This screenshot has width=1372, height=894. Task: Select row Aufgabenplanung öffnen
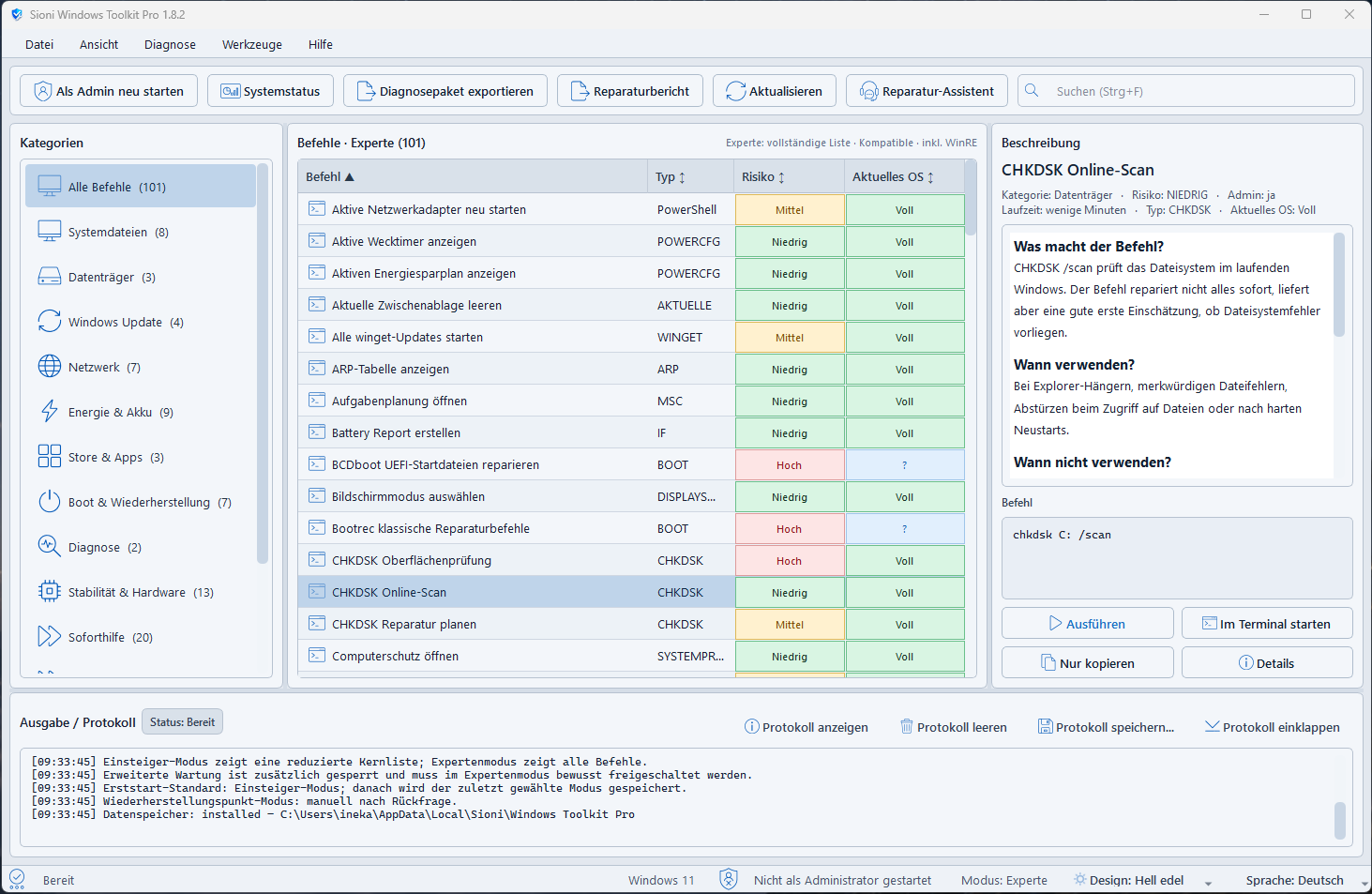point(631,401)
